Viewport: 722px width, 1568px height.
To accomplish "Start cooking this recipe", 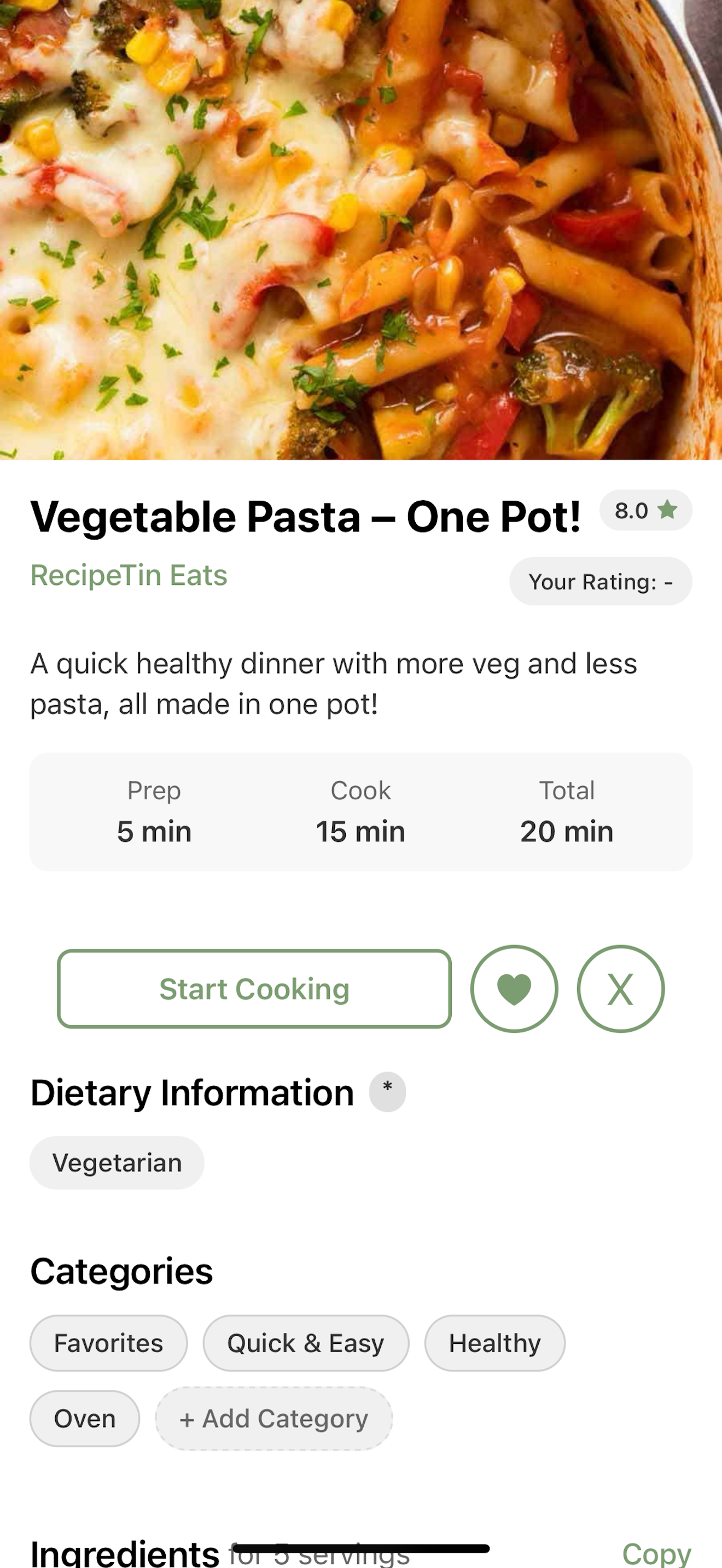I will coord(254,988).
